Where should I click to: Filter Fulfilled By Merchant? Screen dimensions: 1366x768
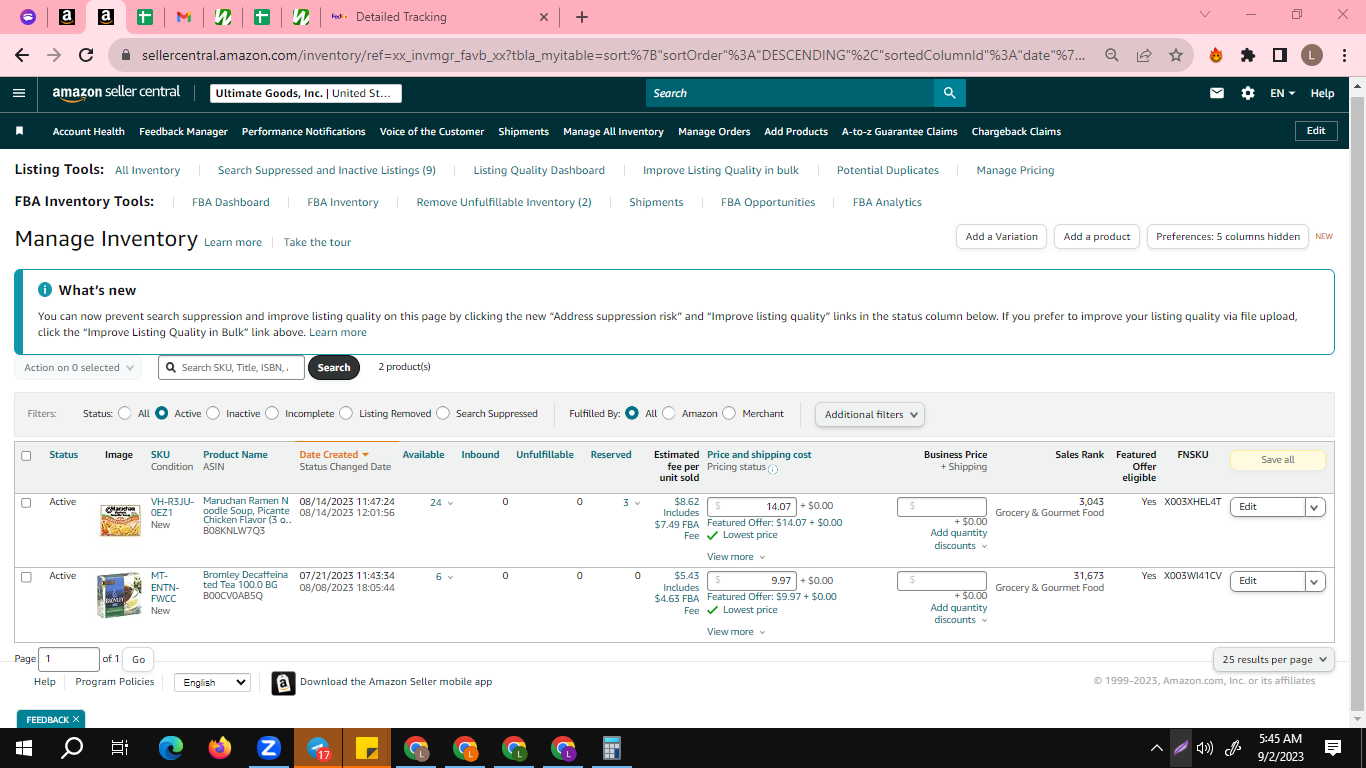729,413
